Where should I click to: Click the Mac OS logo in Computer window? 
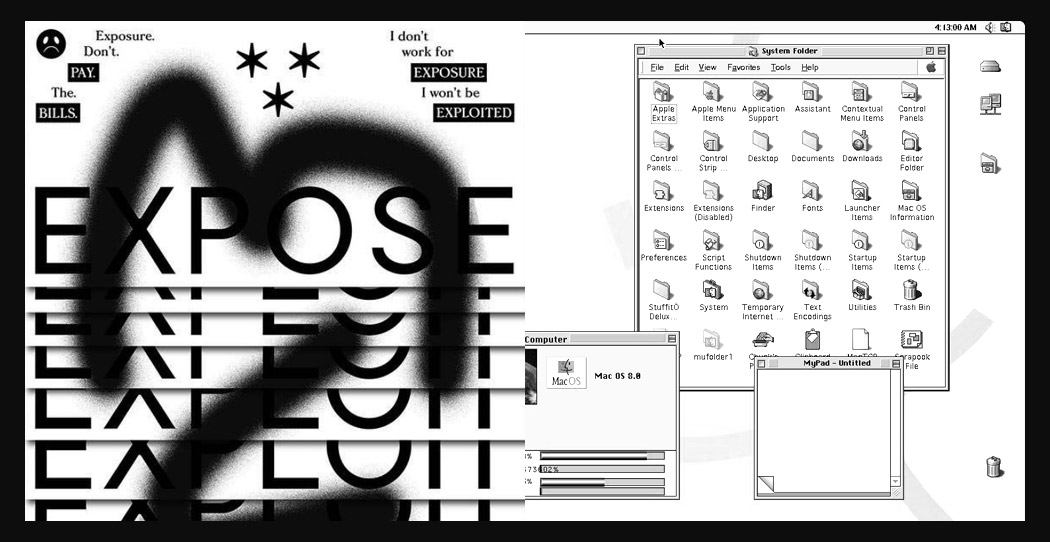click(566, 372)
